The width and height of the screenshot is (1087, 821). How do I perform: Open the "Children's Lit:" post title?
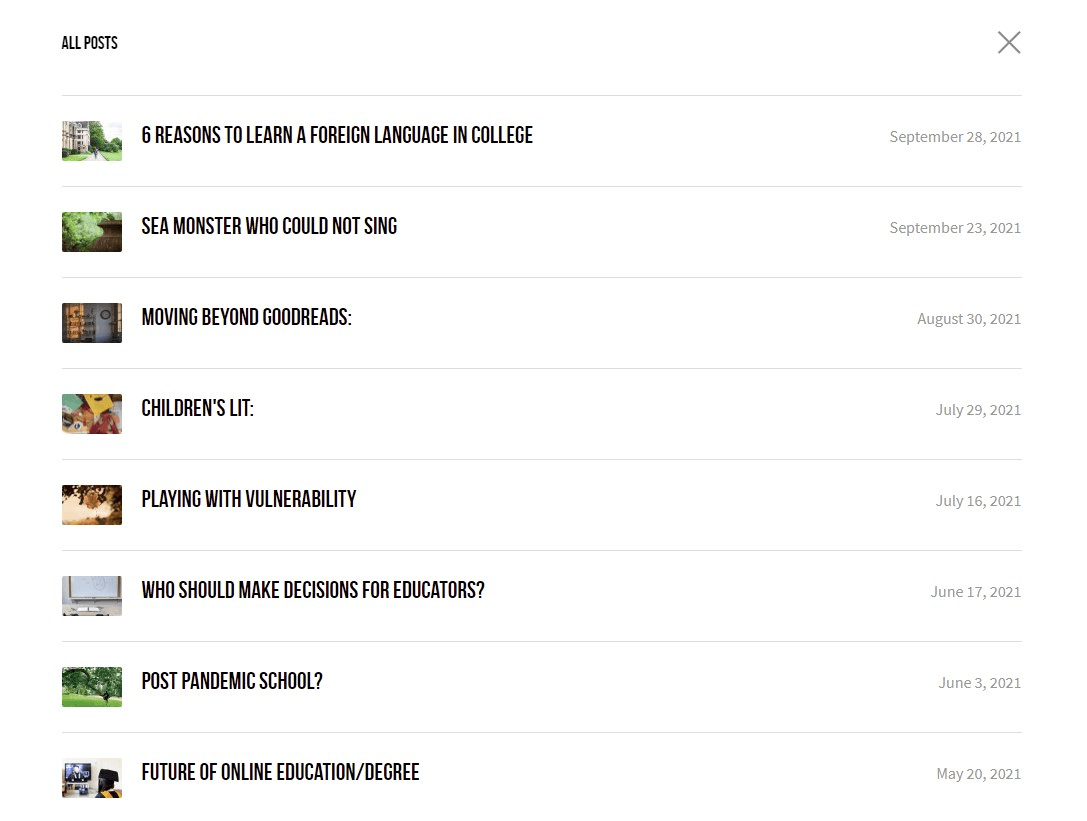(x=197, y=409)
